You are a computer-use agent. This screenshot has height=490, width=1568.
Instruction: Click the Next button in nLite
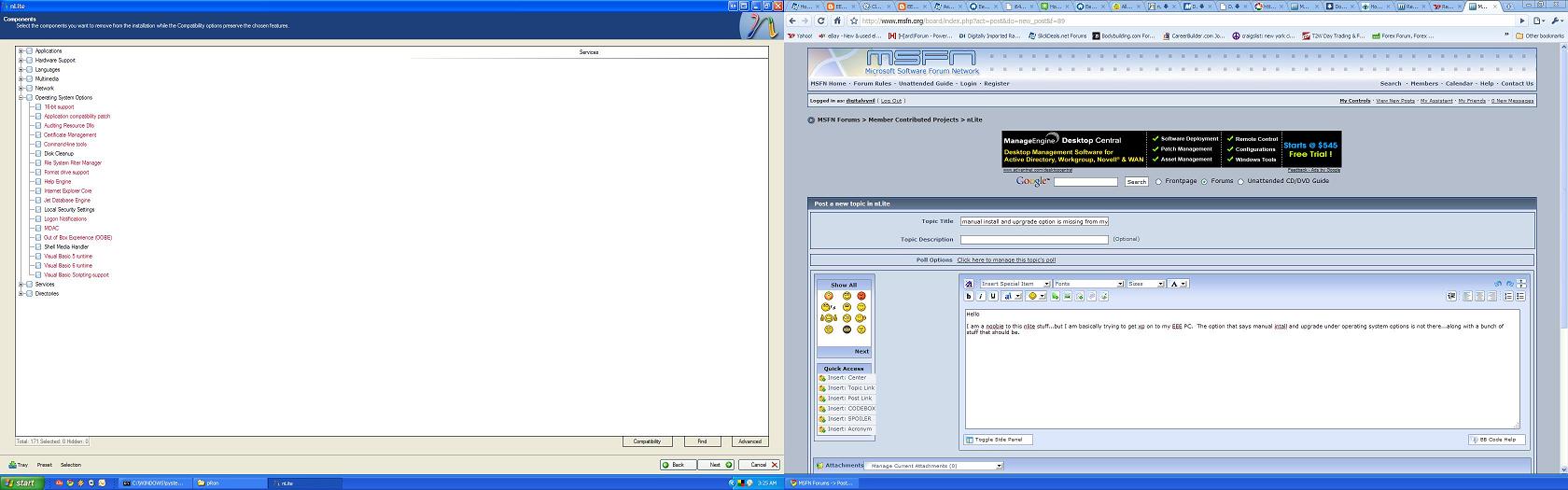point(716,464)
